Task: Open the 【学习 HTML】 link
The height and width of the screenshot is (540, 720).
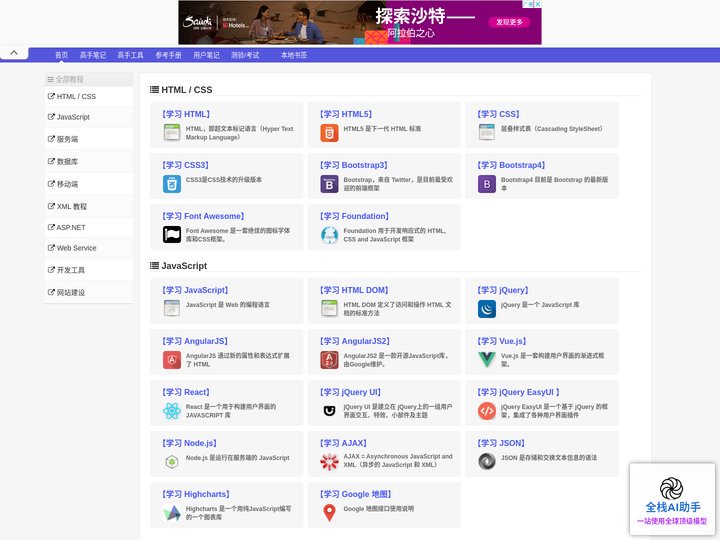Action: tap(186, 114)
